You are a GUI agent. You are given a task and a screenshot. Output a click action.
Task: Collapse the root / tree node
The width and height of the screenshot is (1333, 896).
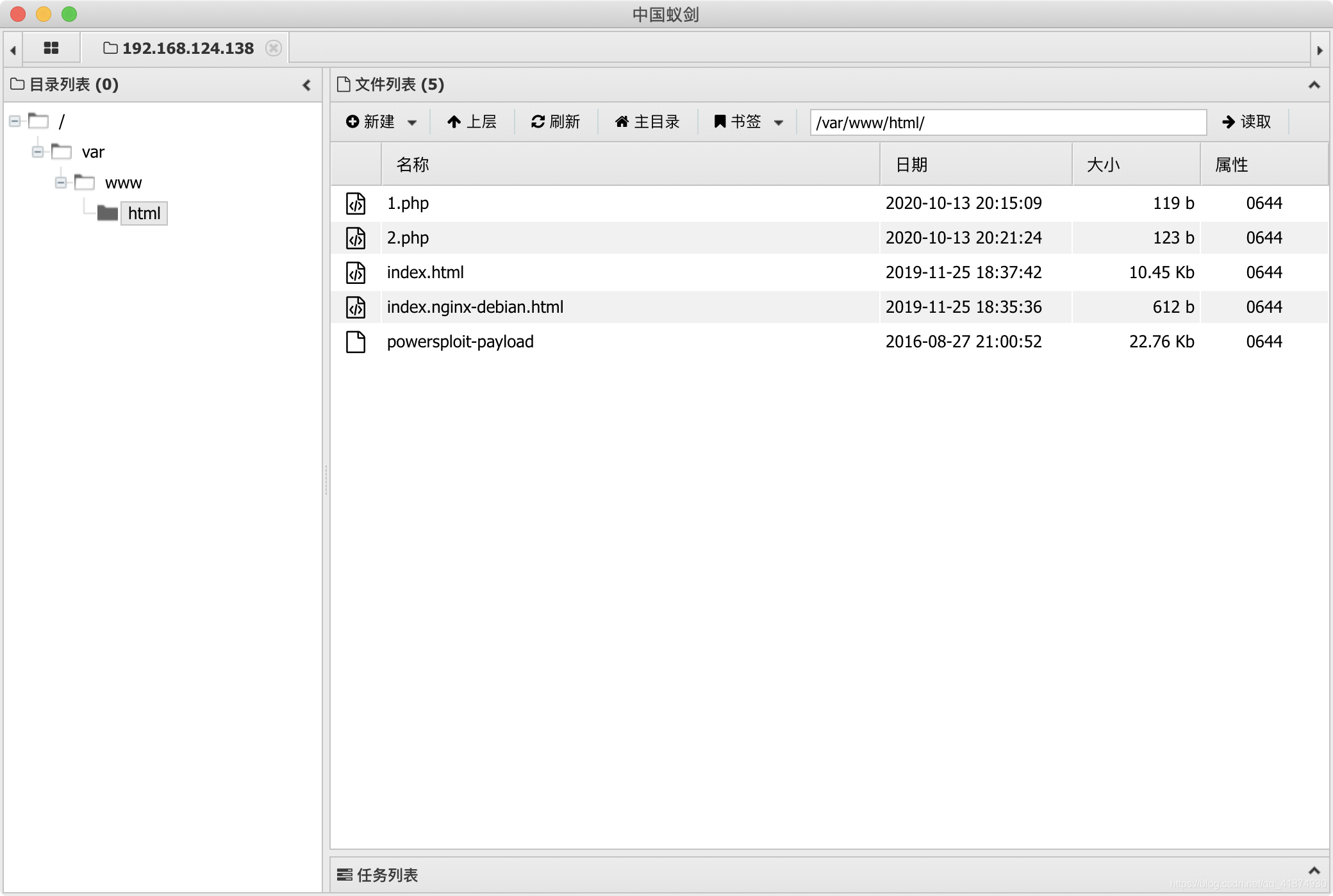tap(15, 121)
